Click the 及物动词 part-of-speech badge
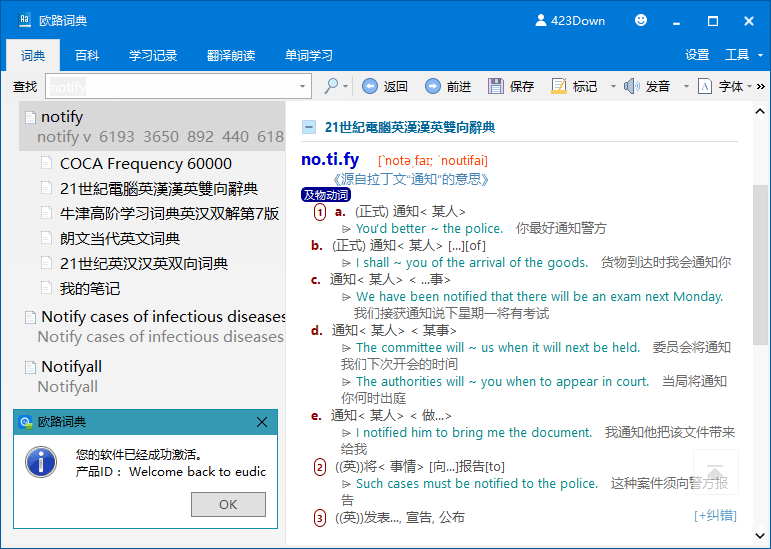771x549 pixels. pos(326,195)
